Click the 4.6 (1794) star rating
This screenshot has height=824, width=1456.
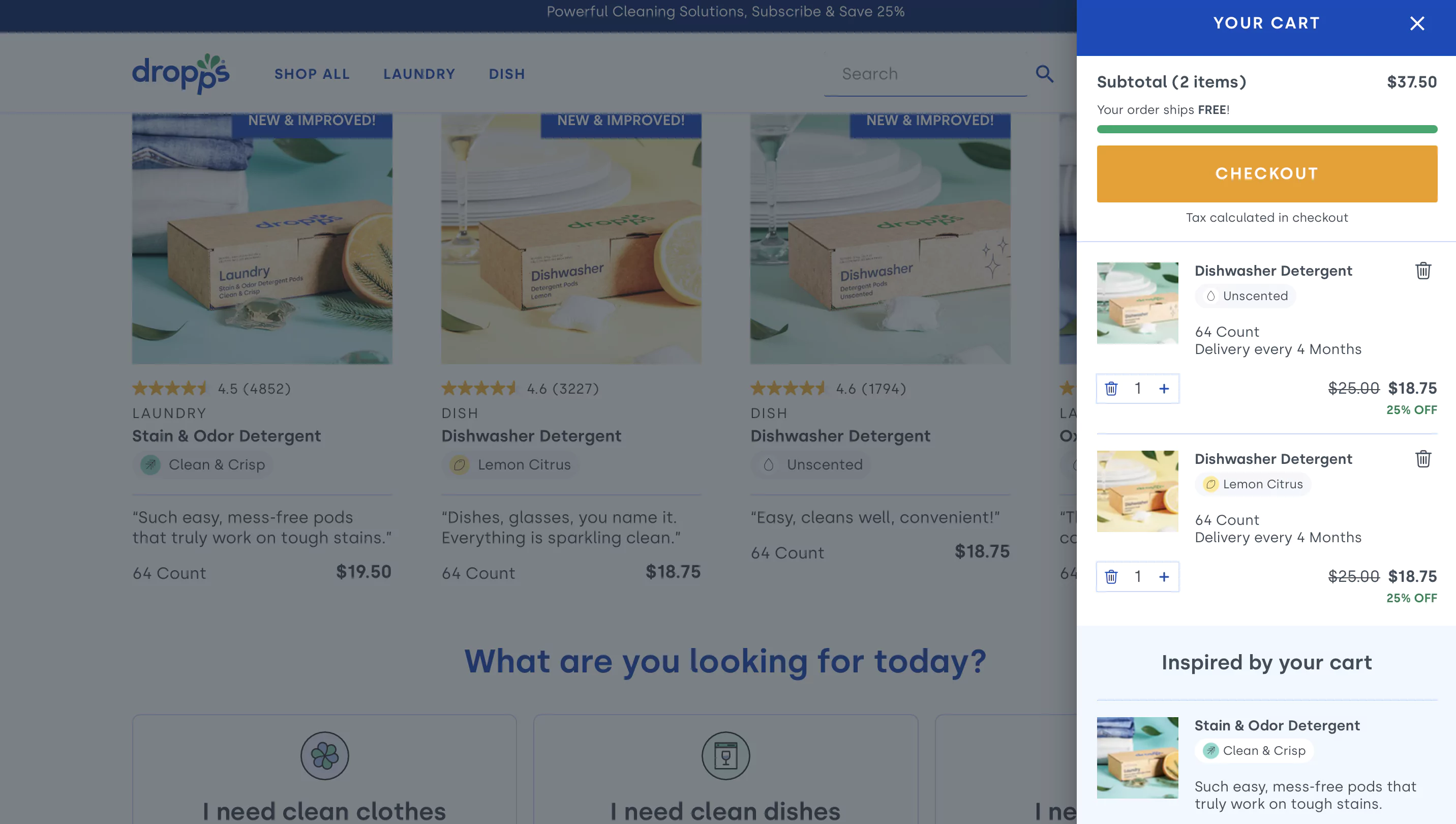coord(829,389)
